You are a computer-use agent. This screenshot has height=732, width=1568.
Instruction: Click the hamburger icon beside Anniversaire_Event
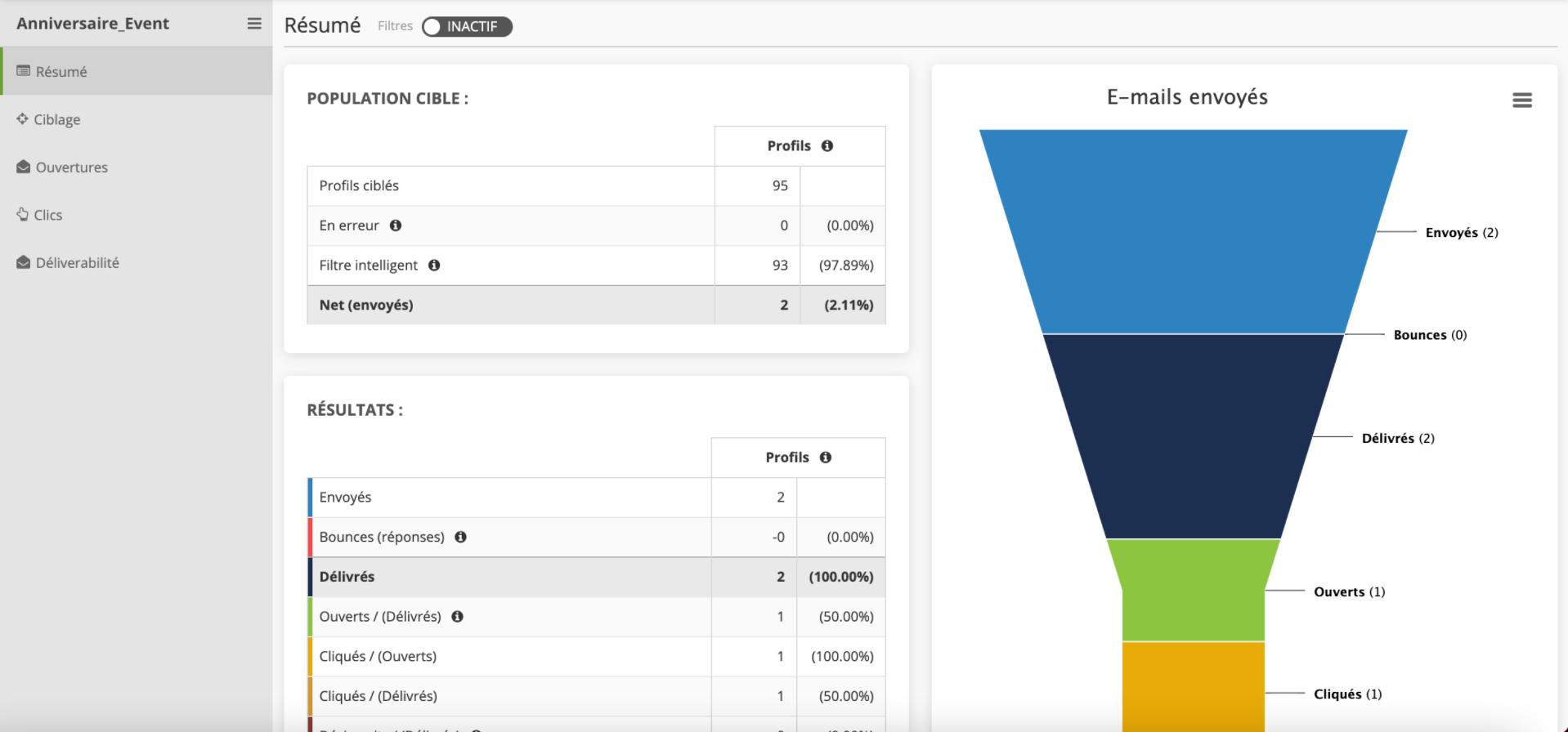point(254,24)
